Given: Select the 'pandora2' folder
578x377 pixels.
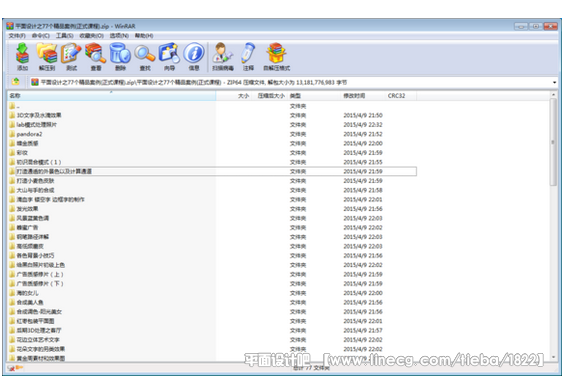Looking at the screenshot, I should click(212, 134).
